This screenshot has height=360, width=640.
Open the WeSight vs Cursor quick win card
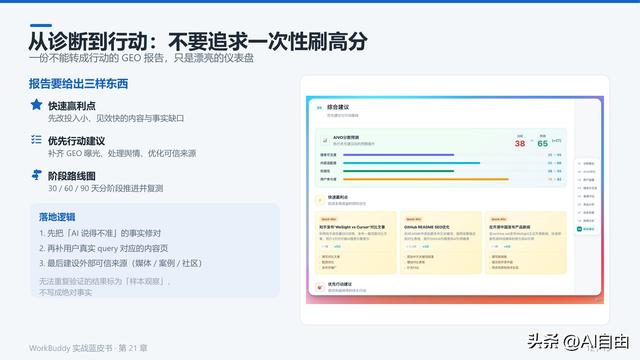356,242
